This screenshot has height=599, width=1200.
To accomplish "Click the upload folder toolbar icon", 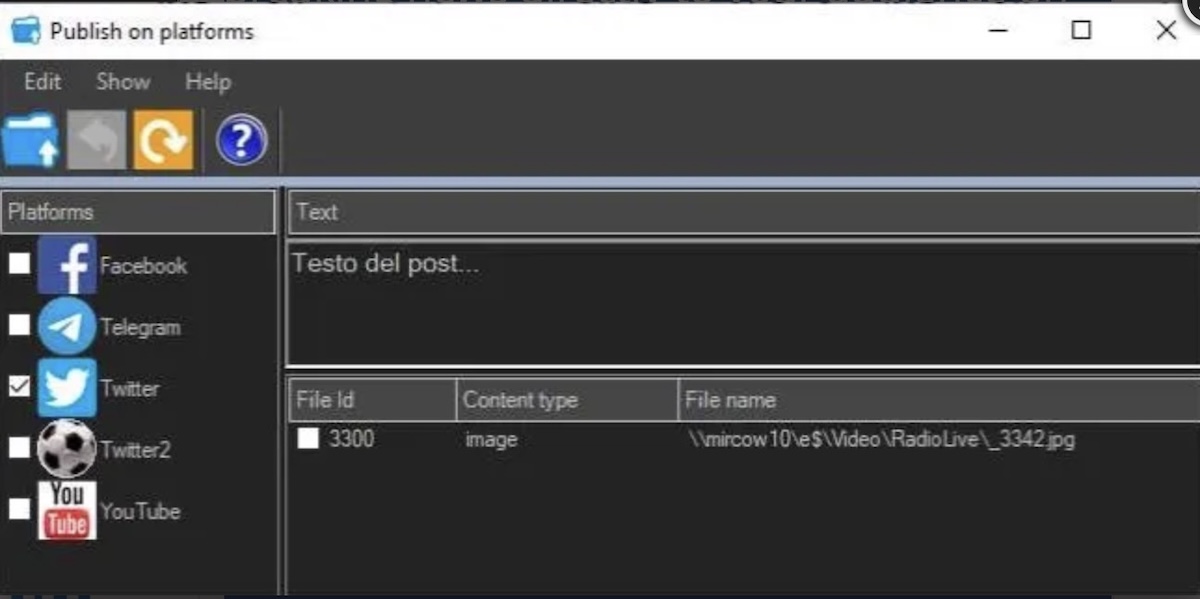I will tap(31, 140).
